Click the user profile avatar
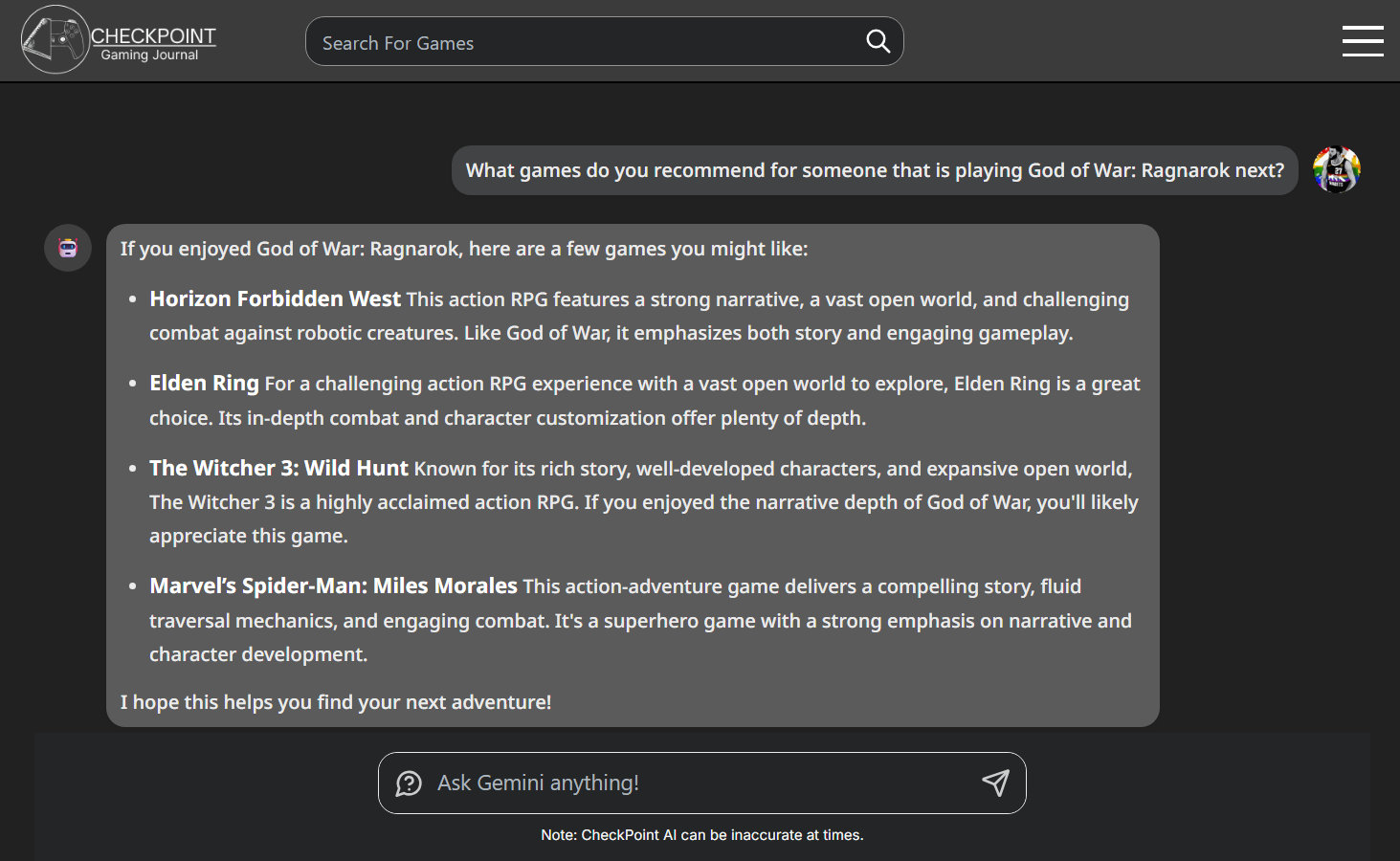The width and height of the screenshot is (1400, 861). click(x=1337, y=170)
